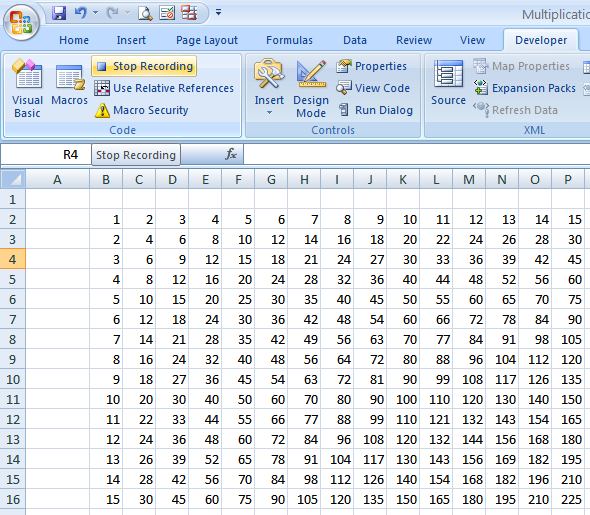590x515 pixels.
Task: Open Print Preview from quick access toolbar
Action: pyautogui.click(x=145, y=13)
